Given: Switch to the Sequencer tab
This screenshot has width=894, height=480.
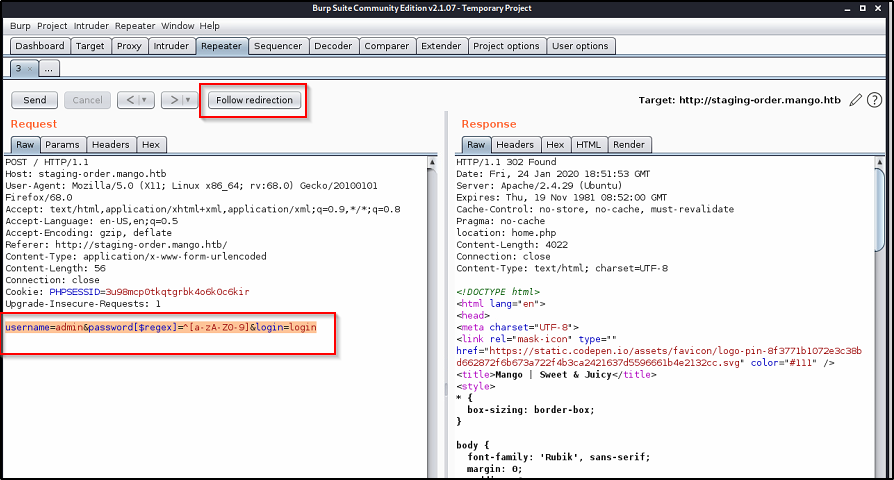Looking at the screenshot, I should (278, 46).
